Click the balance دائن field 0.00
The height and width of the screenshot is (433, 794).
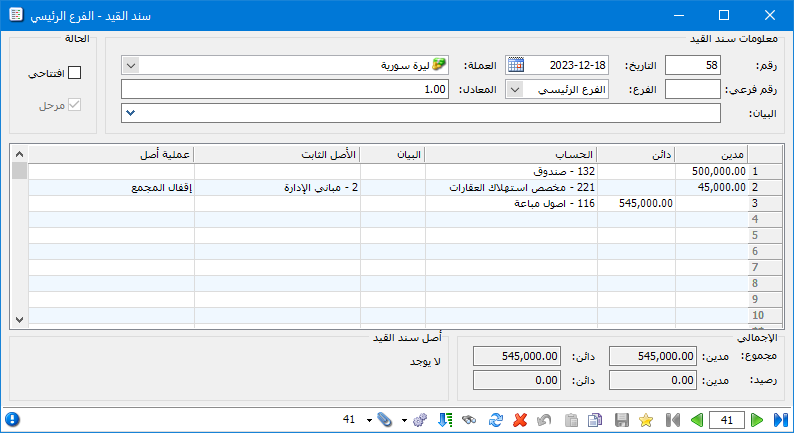pyautogui.click(x=517, y=380)
